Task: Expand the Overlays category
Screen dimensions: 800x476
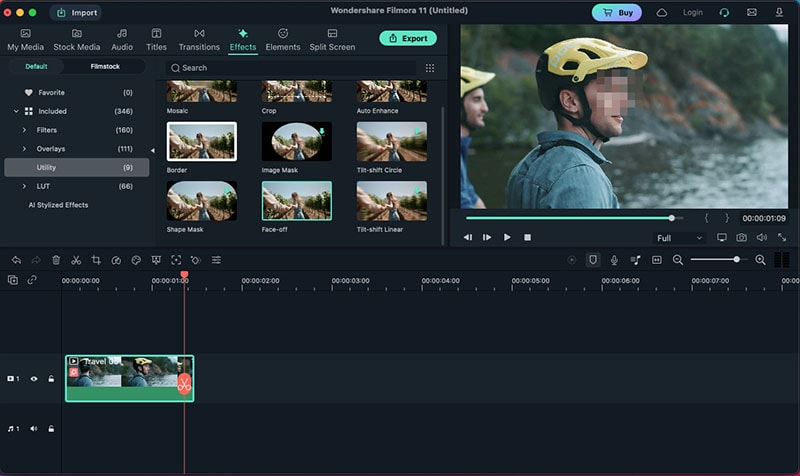Action: [x=24, y=149]
